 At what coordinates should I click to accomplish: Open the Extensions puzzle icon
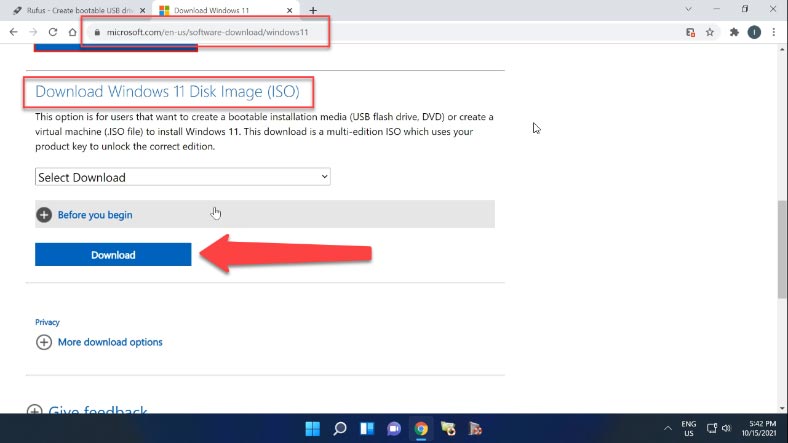pos(734,32)
